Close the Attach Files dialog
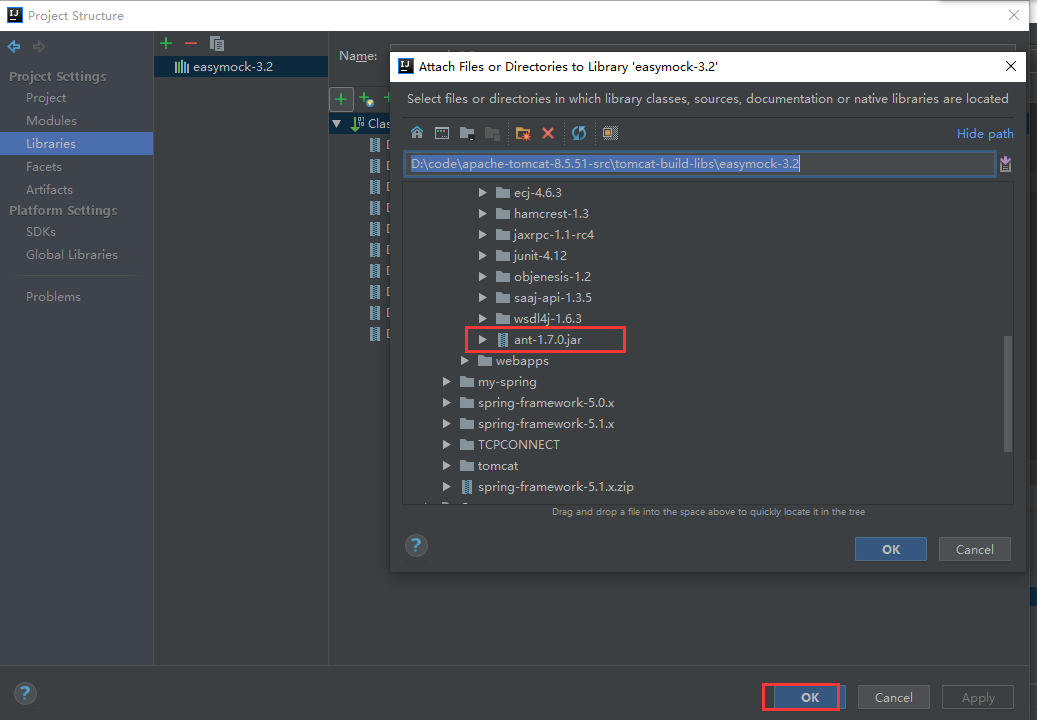The width and height of the screenshot is (1037, 720). 1011,66
